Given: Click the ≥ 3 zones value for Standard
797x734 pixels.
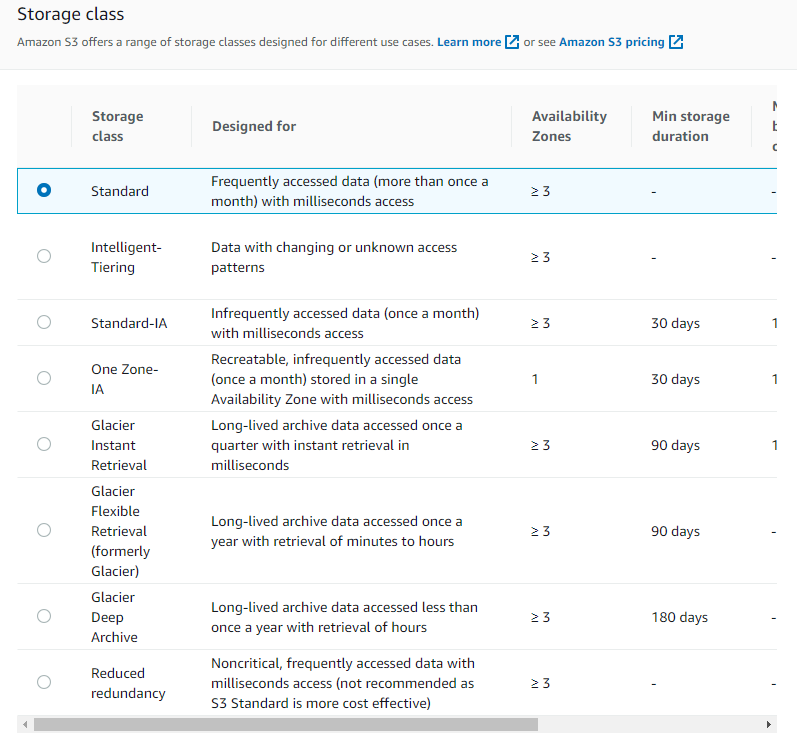Looking at the screenshot, I should (540, 191).
